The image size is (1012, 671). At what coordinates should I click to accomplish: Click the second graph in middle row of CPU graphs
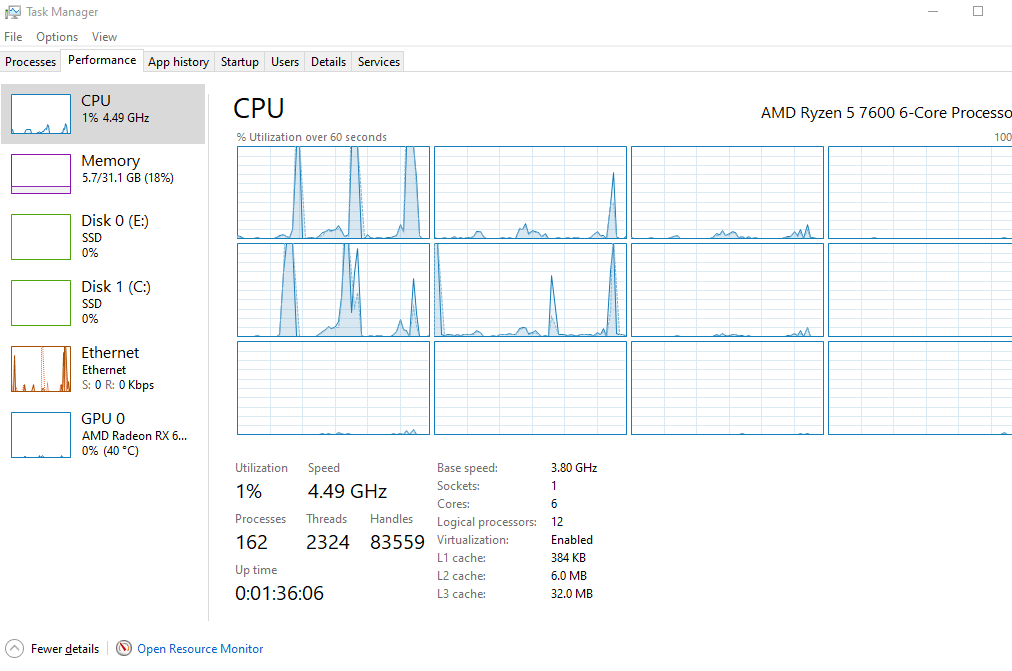531,290
